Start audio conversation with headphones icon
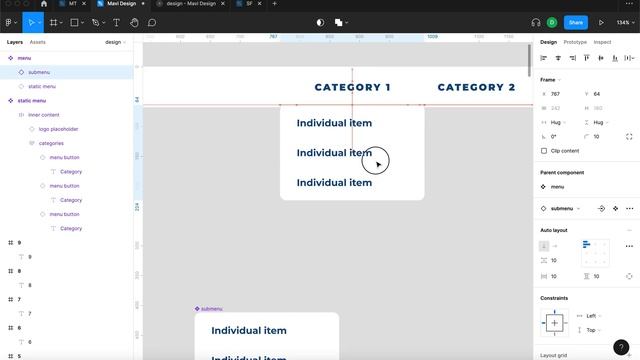The image size is (640, 360). (x=536, y=23)
